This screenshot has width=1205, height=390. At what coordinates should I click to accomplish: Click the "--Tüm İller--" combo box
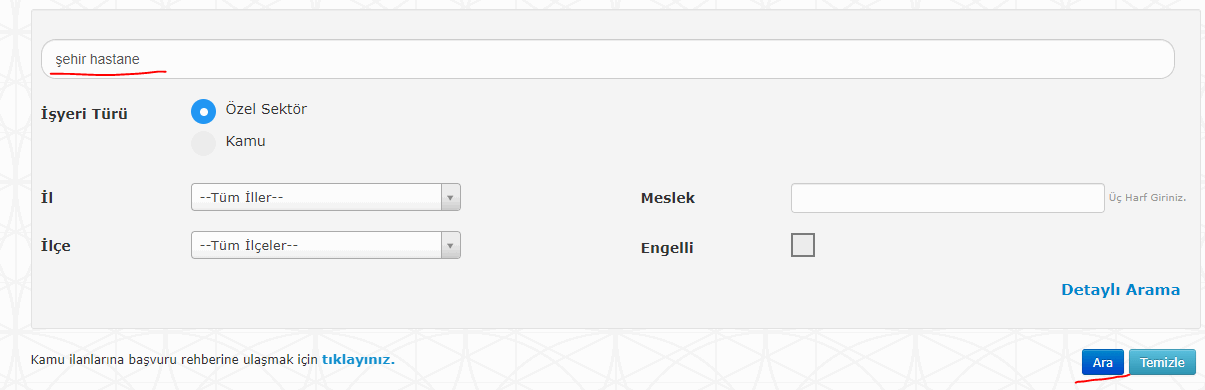(325, 197)
